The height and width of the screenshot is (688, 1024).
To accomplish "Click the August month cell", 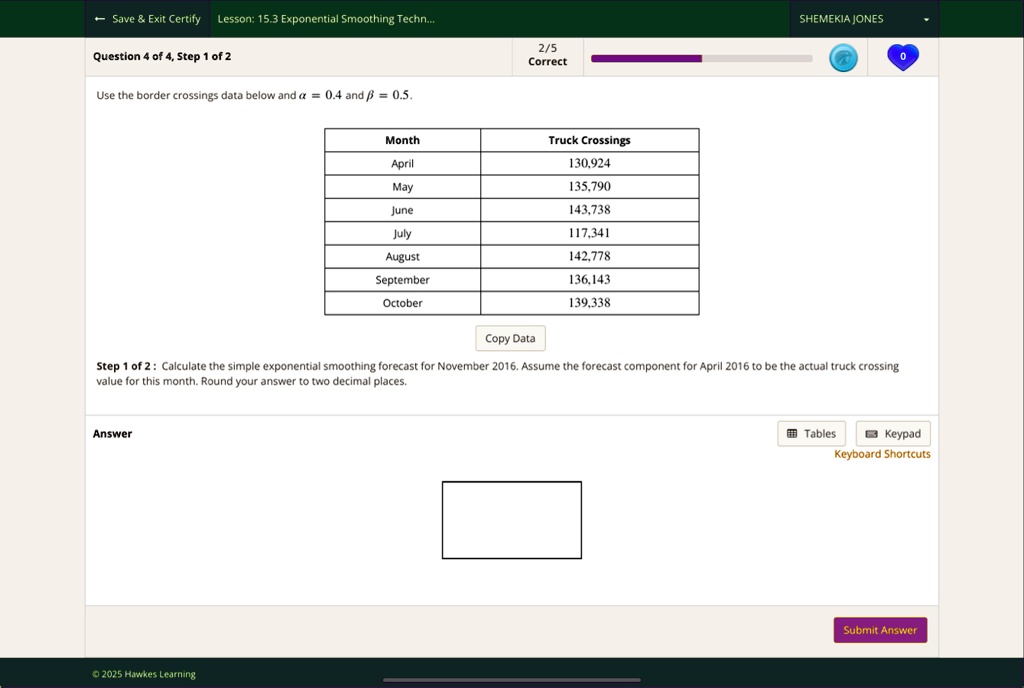I will pos(402,257).
